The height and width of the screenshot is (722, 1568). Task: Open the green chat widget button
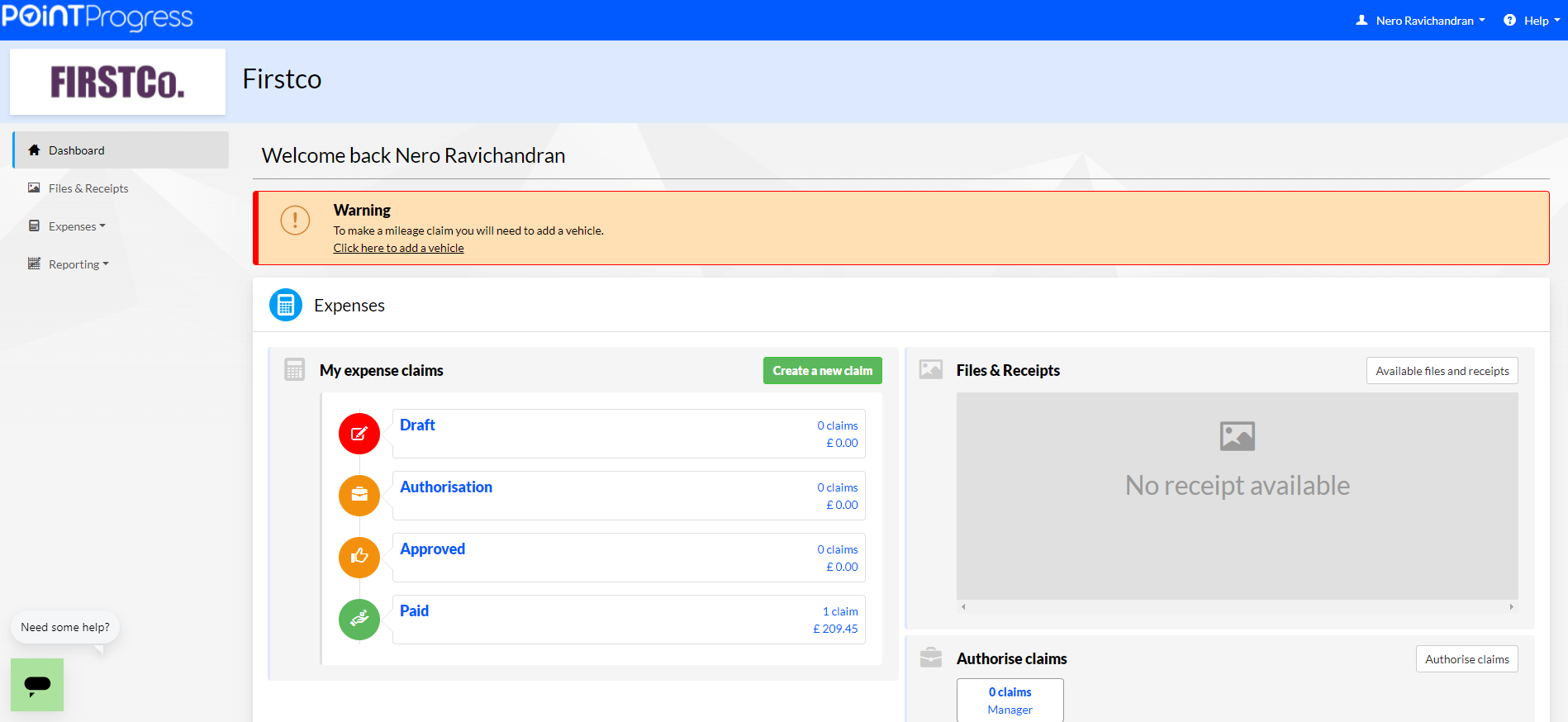point(37,685)
